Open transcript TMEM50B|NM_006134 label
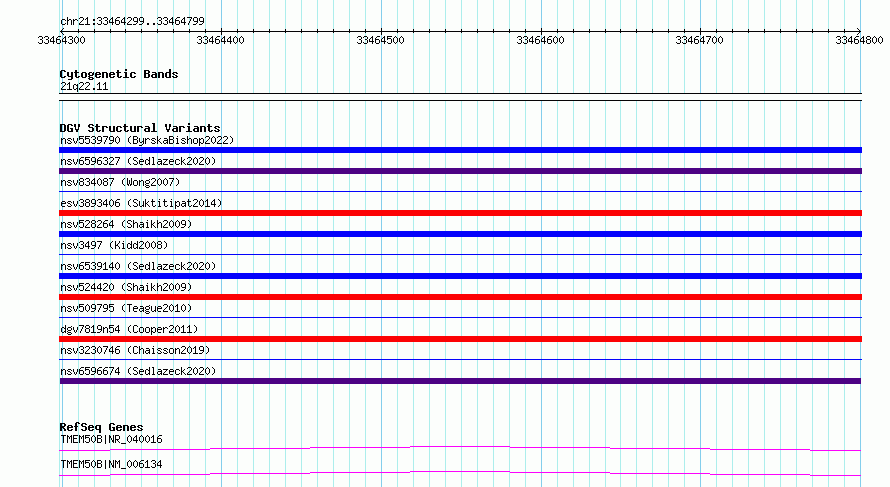 (x=111, y=464)
